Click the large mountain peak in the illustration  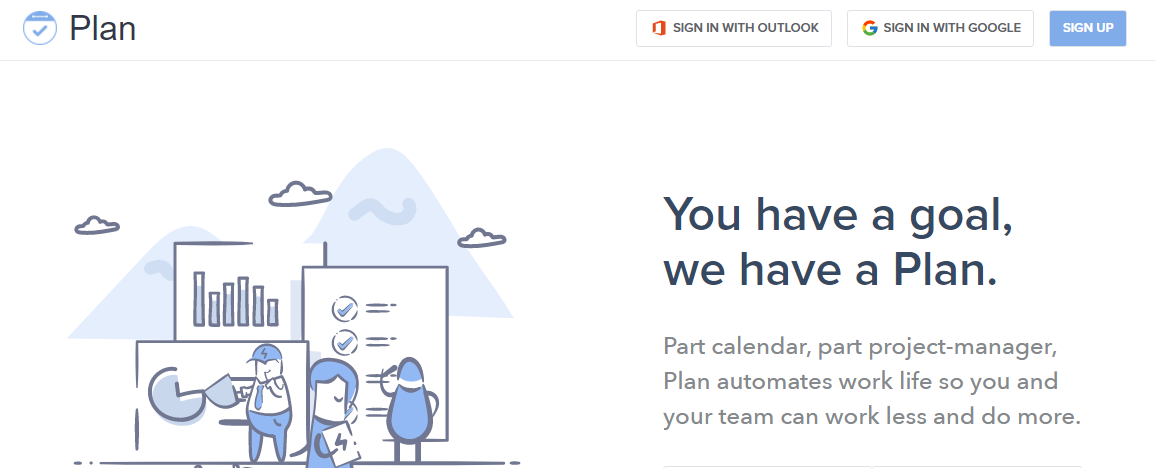398,221
